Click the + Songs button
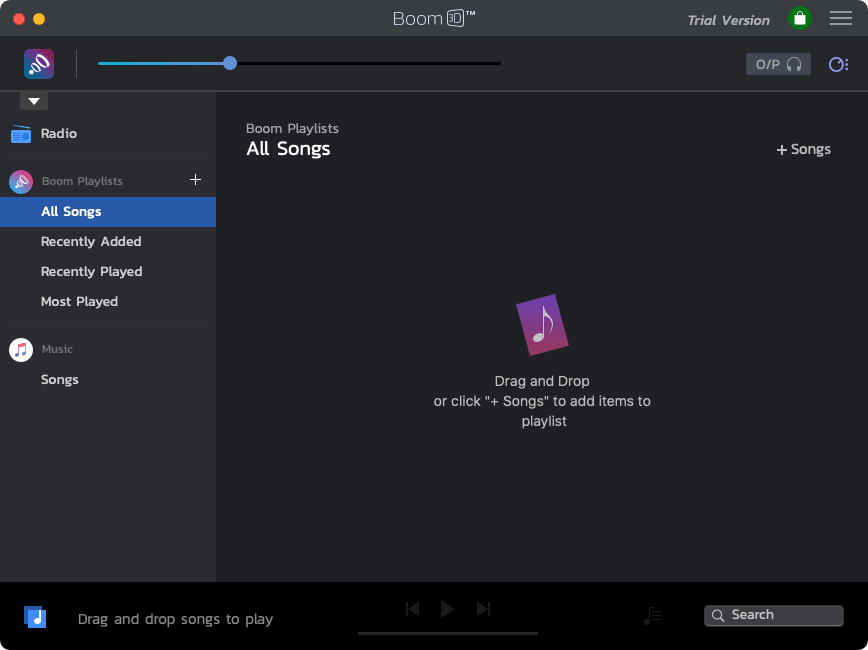The width and height of the screenshot is (868, 650). coord(803,149)
